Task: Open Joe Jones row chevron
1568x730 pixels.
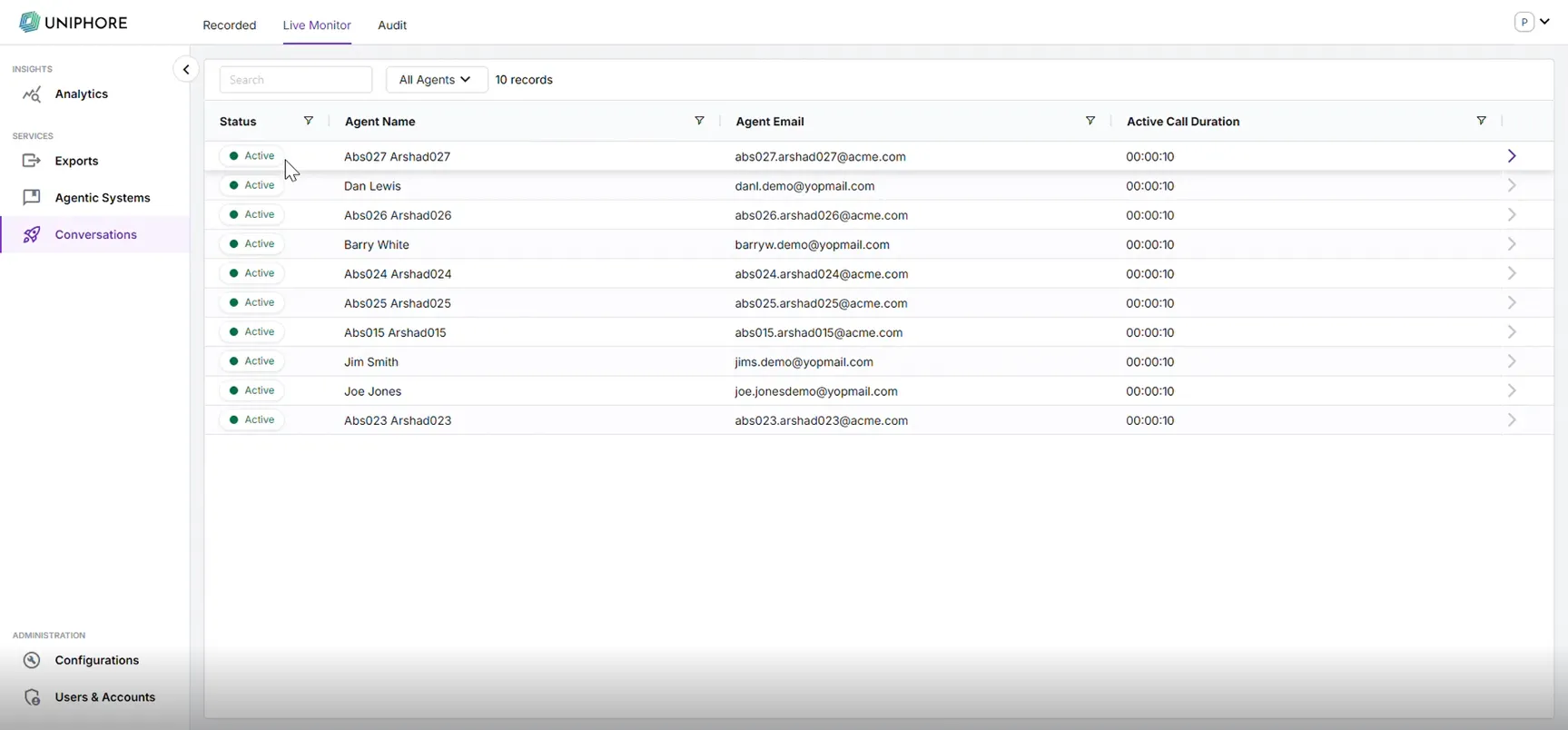Action: coord(1512,390)
